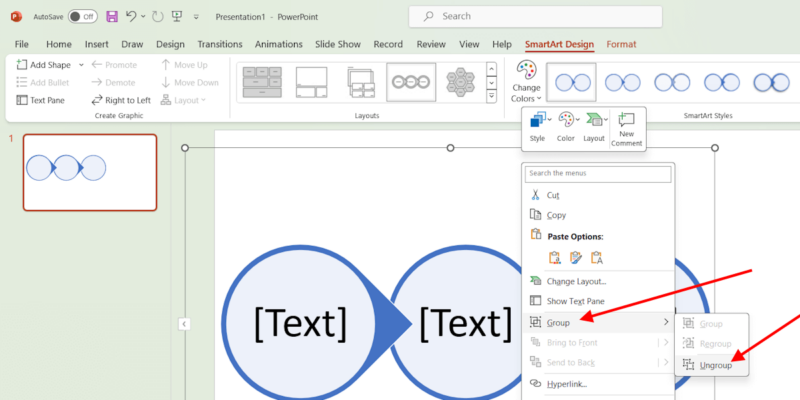This screenshot has height=400, width=800.
Task: Collapse text pane arrow on SmartArt edge
Action: point(184,323)
